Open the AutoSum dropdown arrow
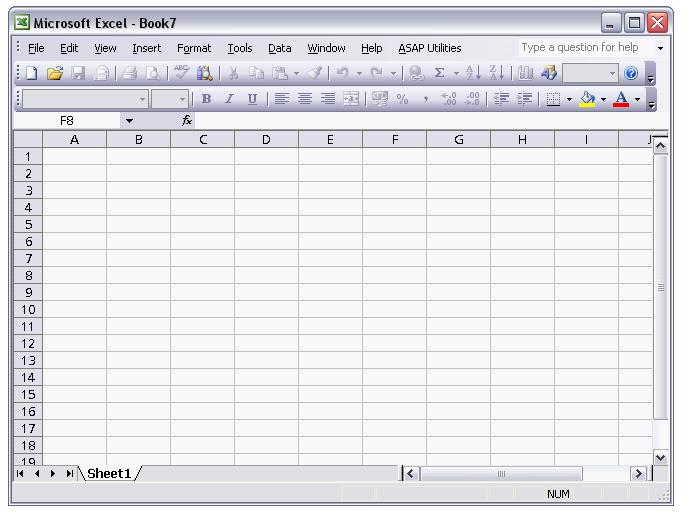This screenshot has width=689, height=515. pyautogui.click(x=456, y=73)
